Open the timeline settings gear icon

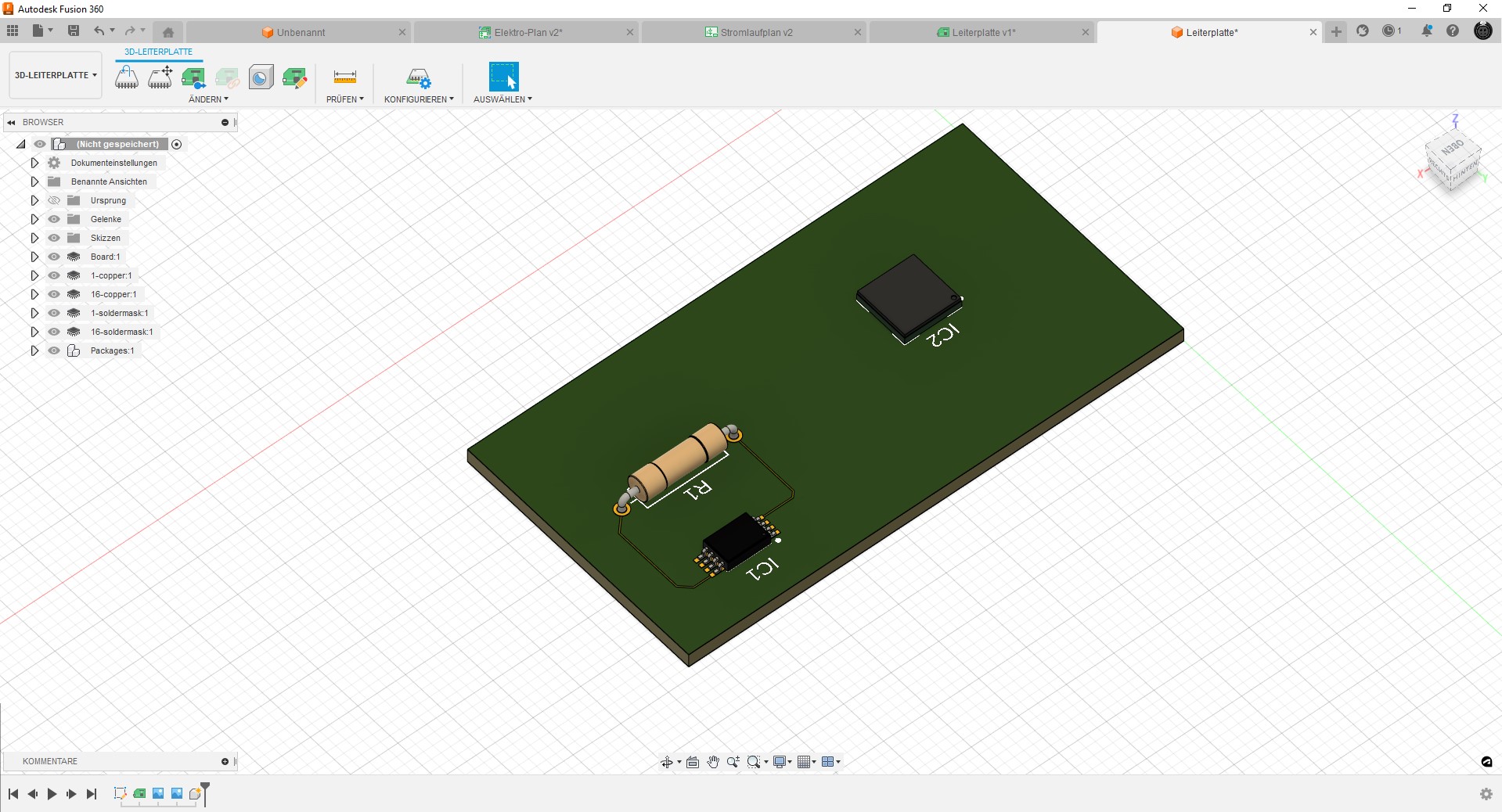[1486, 794]
